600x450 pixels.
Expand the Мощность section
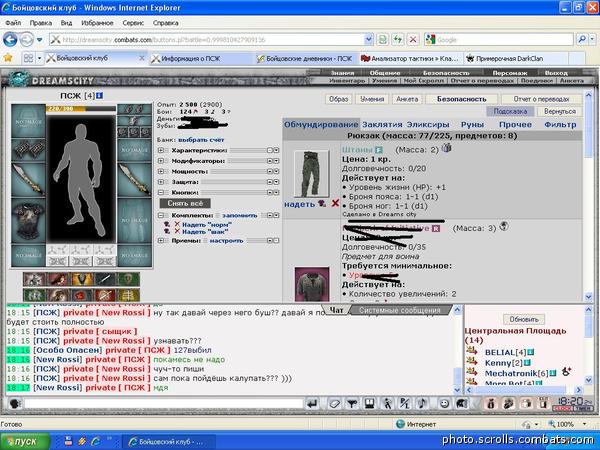click(x=161, y=171)
